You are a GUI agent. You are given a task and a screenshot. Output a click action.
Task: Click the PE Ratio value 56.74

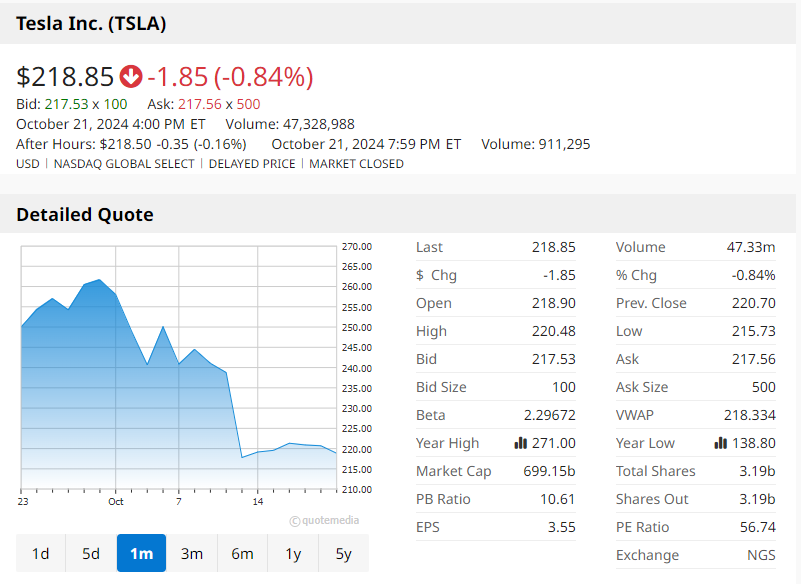pyautogui.click(x=758, y=527)
